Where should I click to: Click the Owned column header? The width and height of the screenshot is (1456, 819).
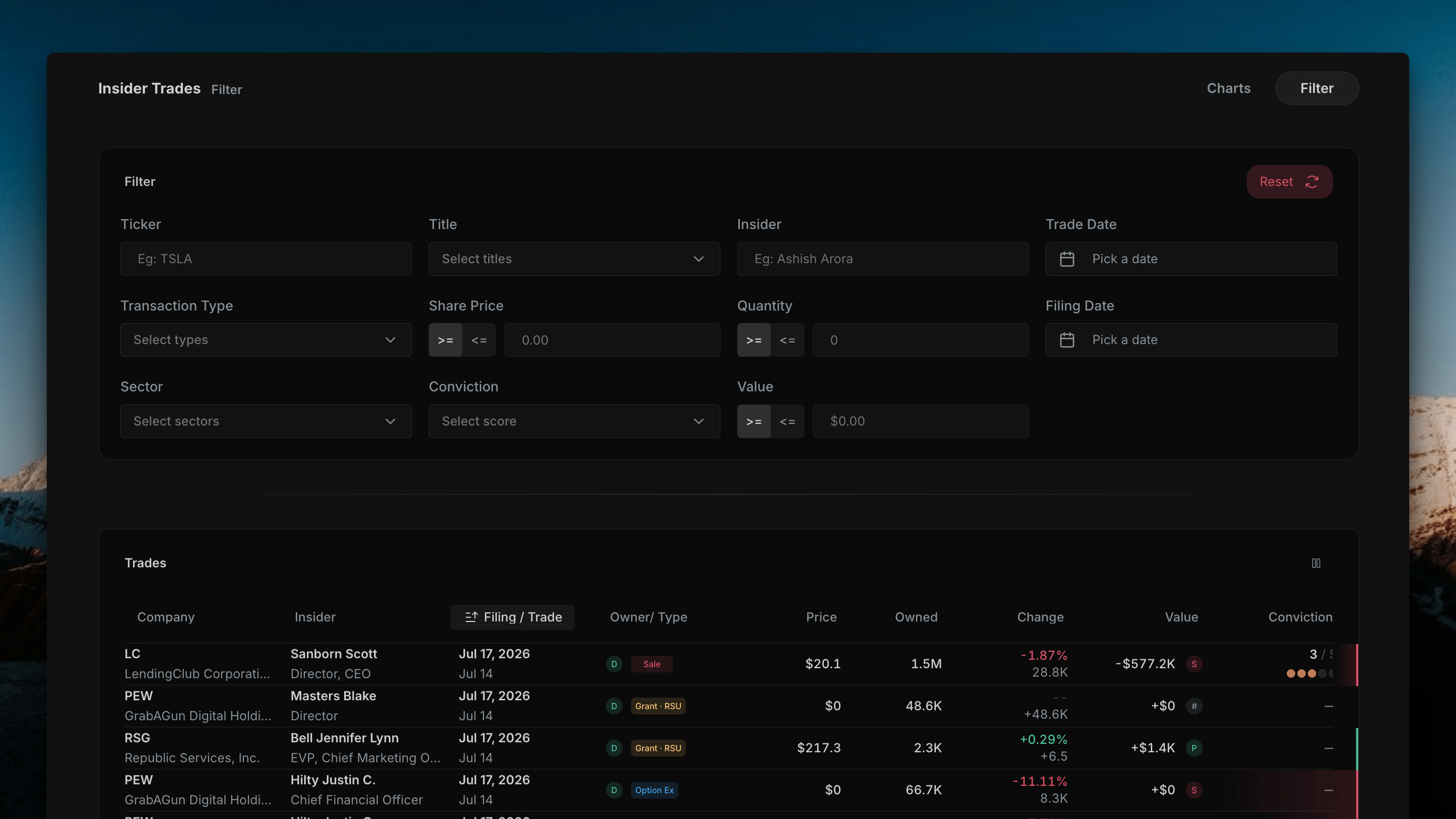click(x=916, y=617)
